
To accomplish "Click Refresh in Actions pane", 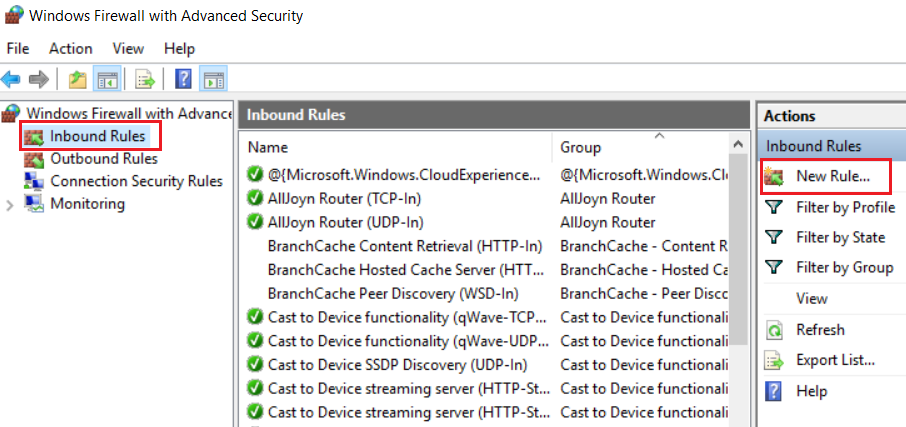I will pyautogui.click(x=820, y=330).
